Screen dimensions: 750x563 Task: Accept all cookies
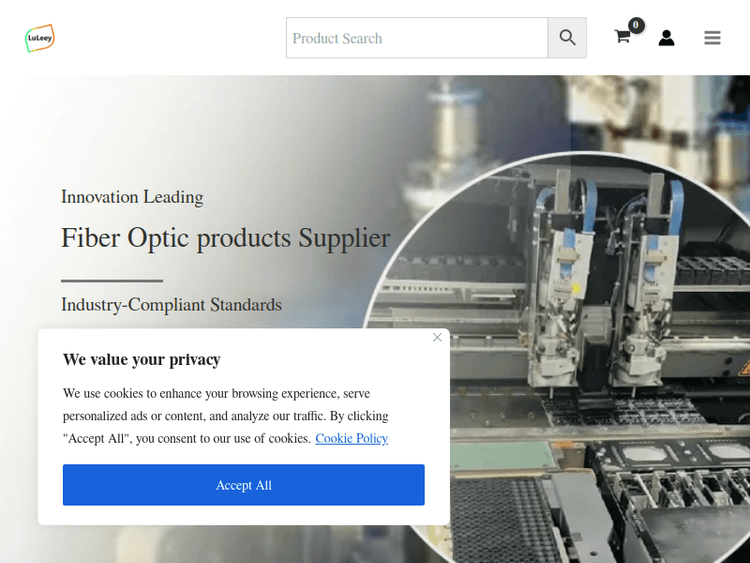point(243,485)
